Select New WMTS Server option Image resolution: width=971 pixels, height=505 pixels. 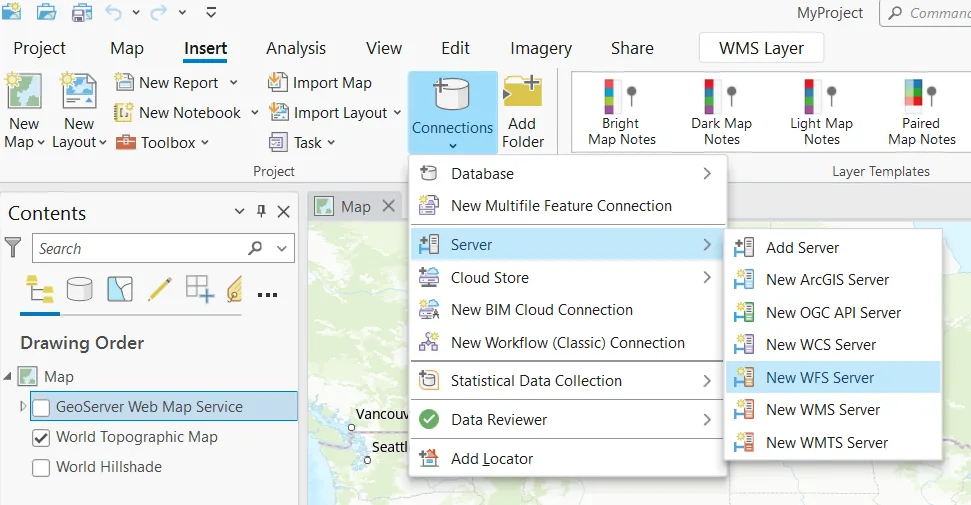(833, 442)
